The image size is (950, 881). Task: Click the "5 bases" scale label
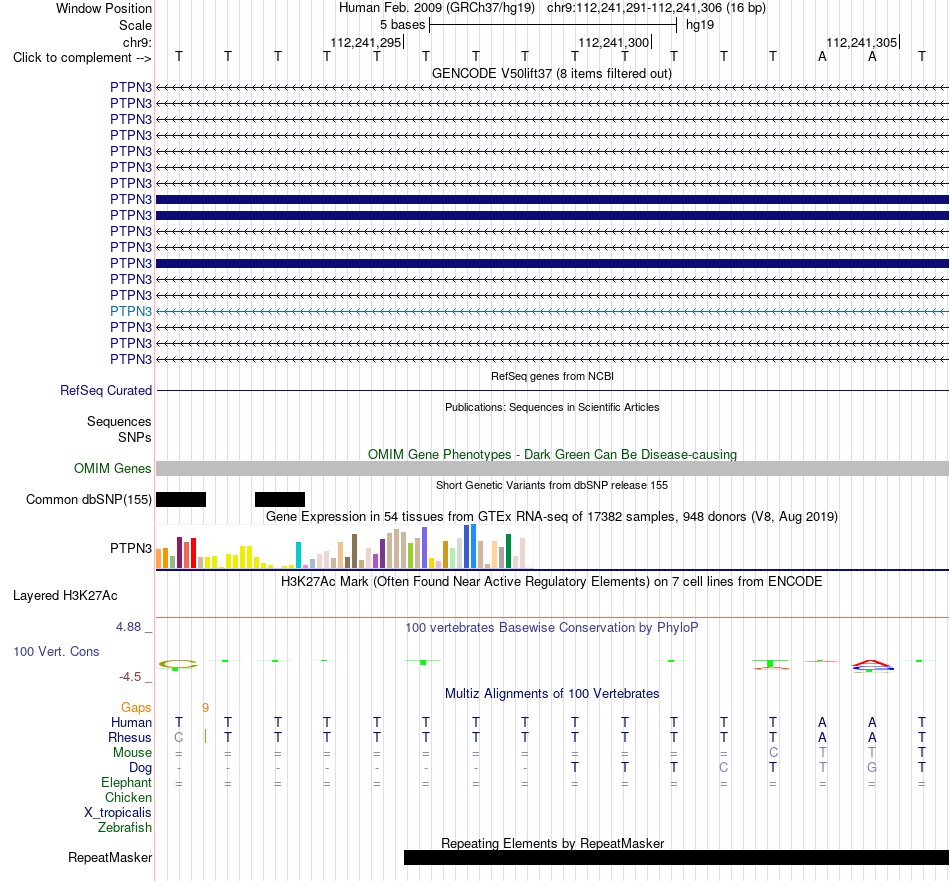point(402,25)
